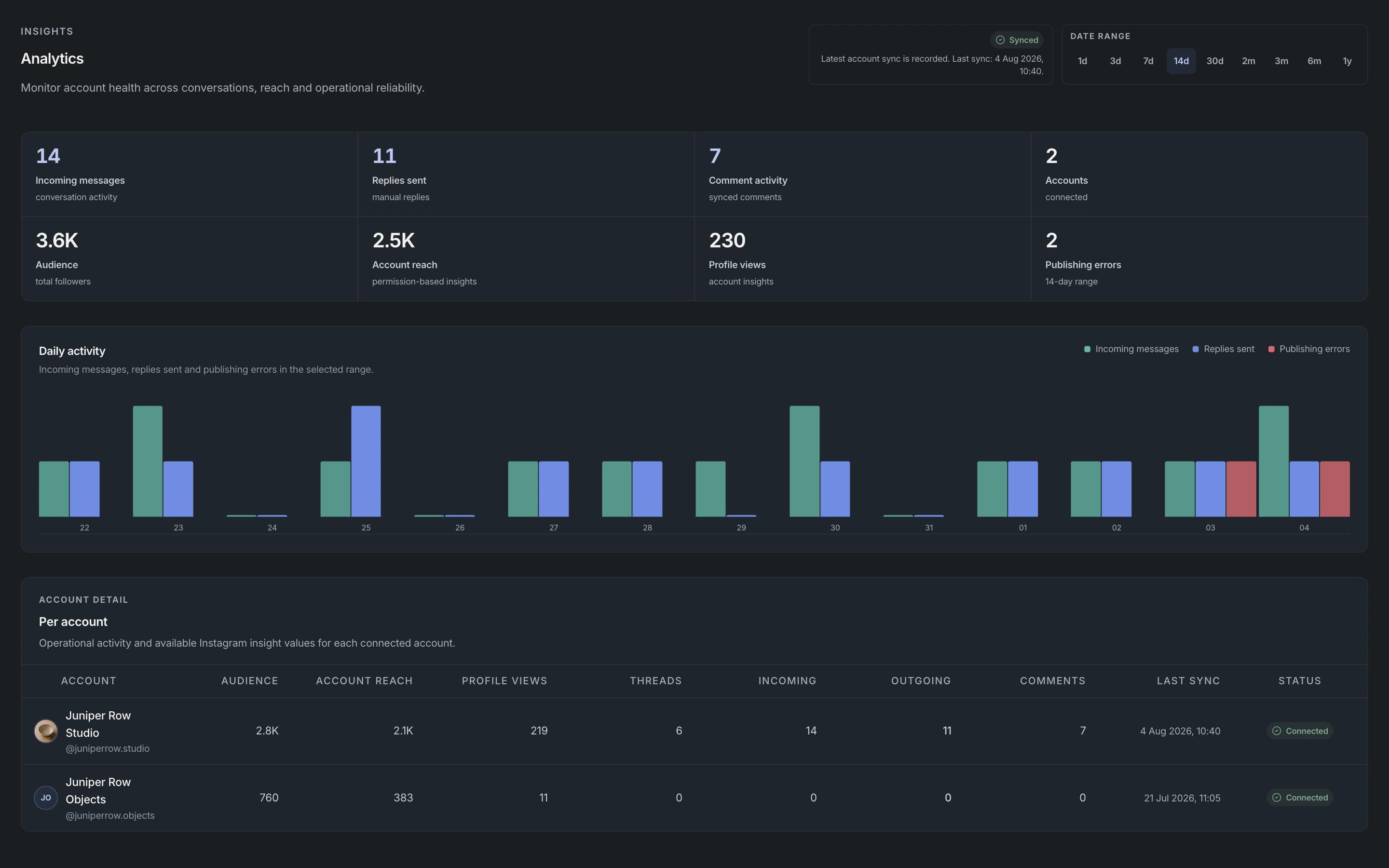The width and height of the screenshot is (1389, 868).
Task: Sort by the LAST SYNC column header
Action: [x=1188, y=681]
